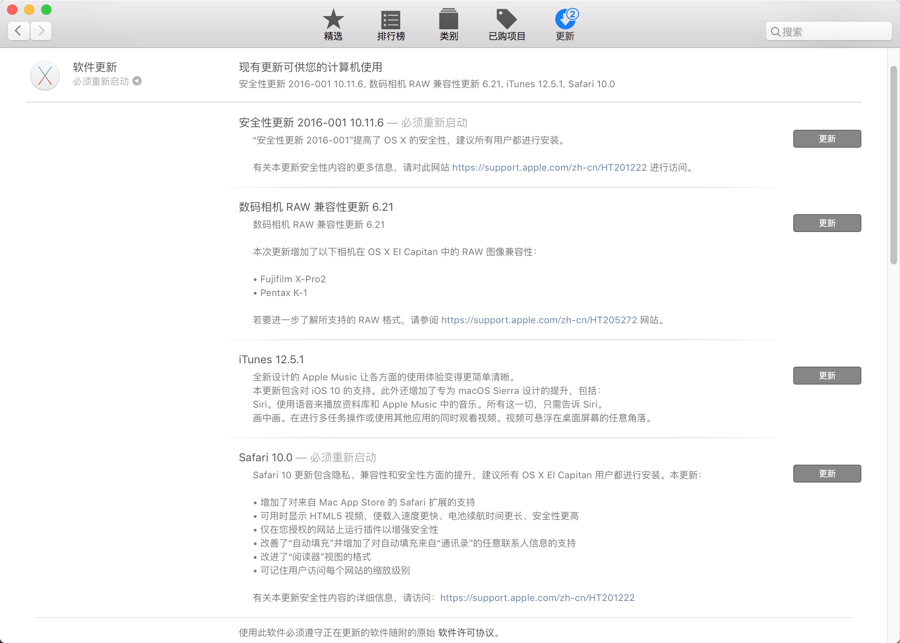Click the yellow minimize window button
The height and width of the screenshot is (643, 900).
point(29,10)
